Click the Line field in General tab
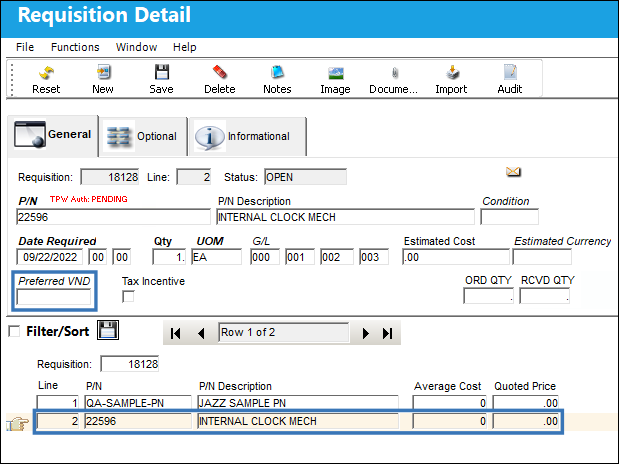This screenshot has width=619, height=464. (x=194, y=177)
